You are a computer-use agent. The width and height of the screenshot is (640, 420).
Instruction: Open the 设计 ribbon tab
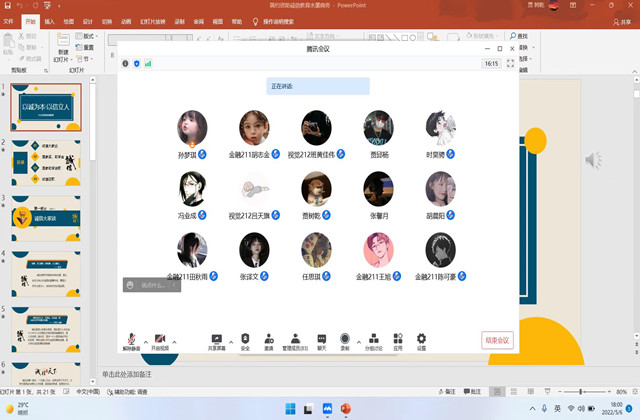(x=88, y=20)
